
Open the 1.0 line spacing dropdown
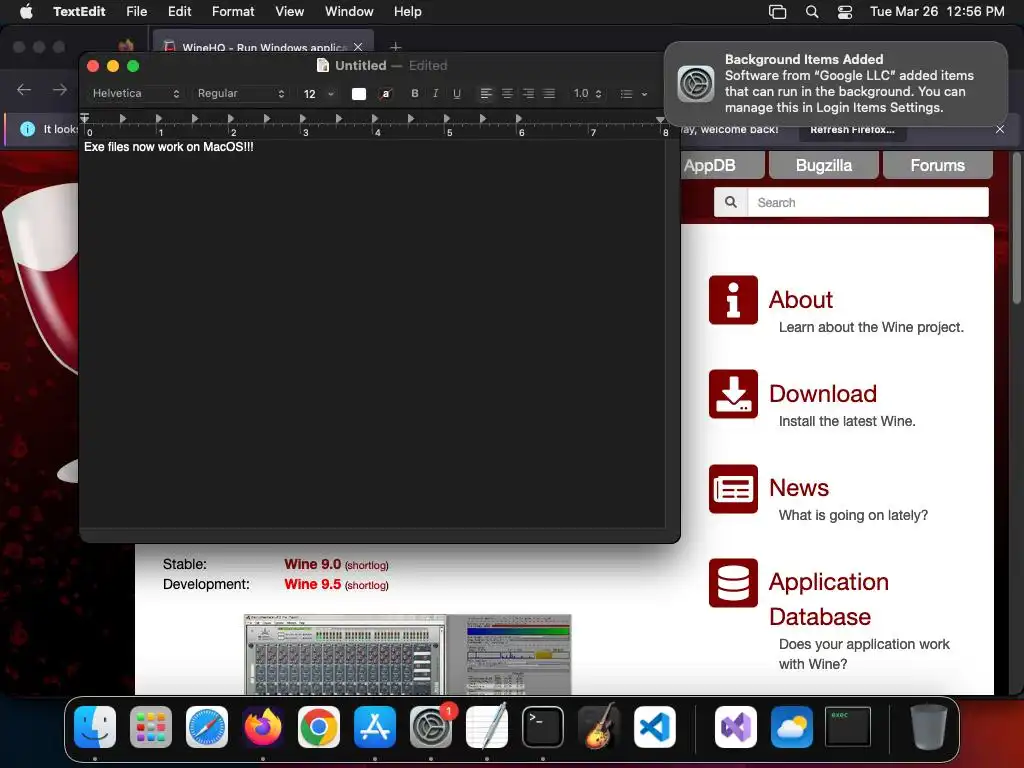[x=587, y=93]
